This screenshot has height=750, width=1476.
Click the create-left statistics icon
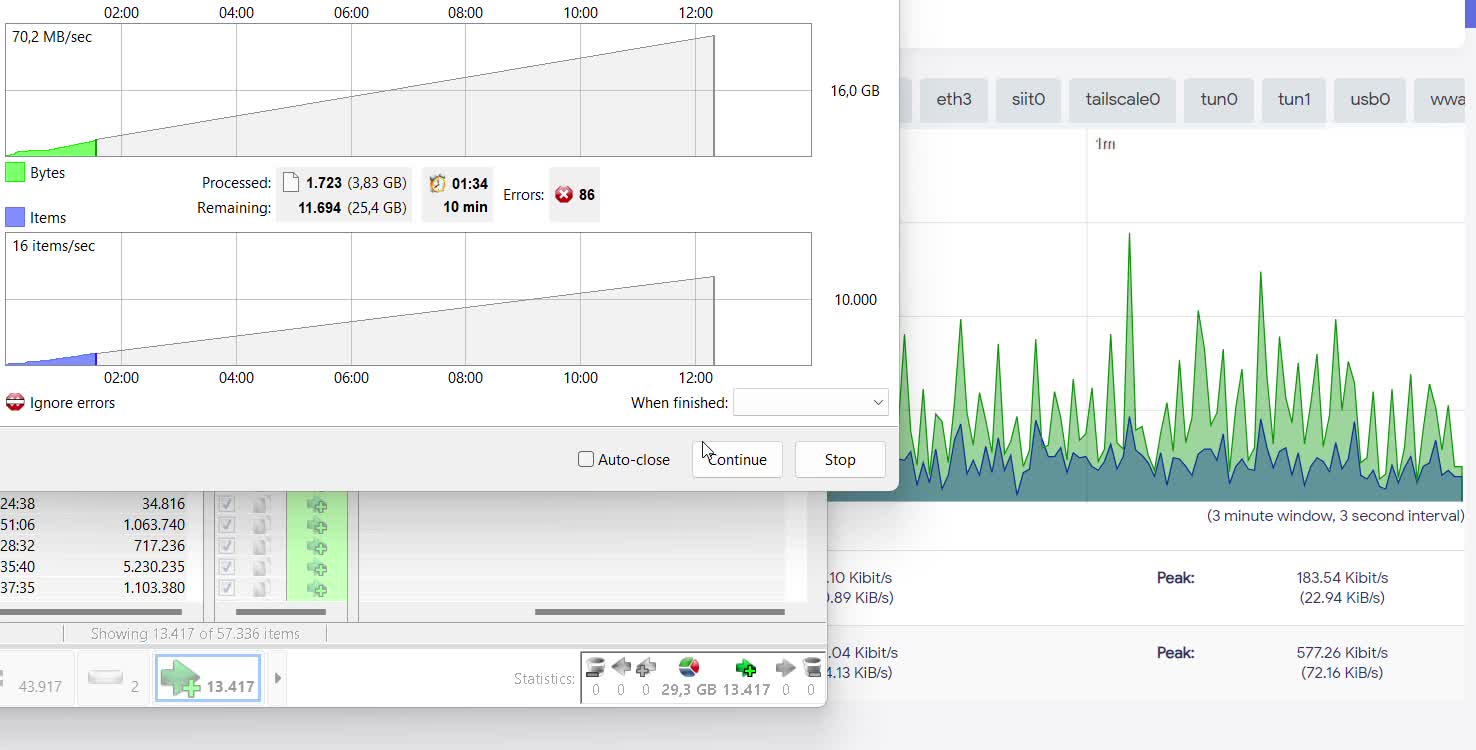pyautogui.click(x=645, y=667)
